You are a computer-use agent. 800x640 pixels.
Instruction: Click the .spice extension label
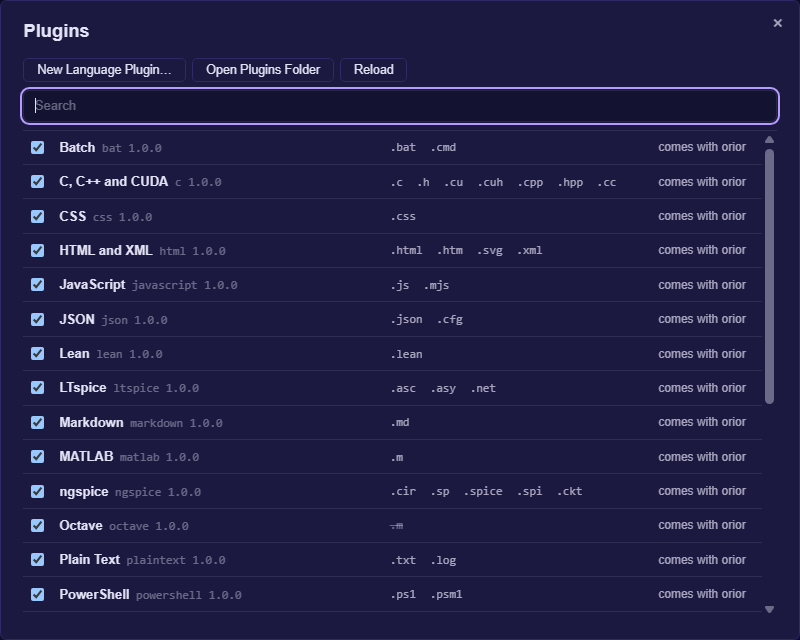pyautogui.click(x=483, y=491)
